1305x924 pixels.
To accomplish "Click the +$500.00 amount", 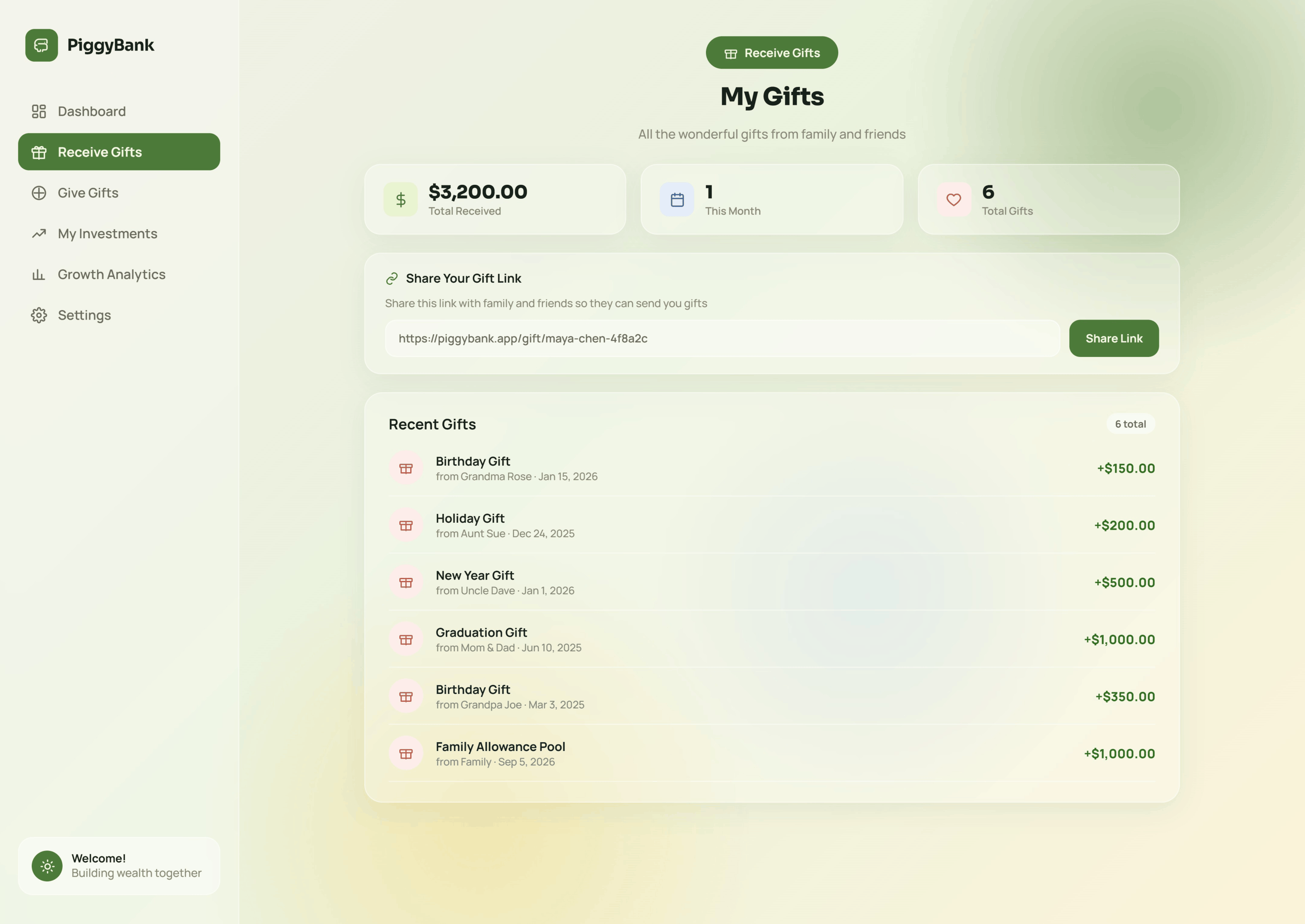I will tap(1124, 583).
